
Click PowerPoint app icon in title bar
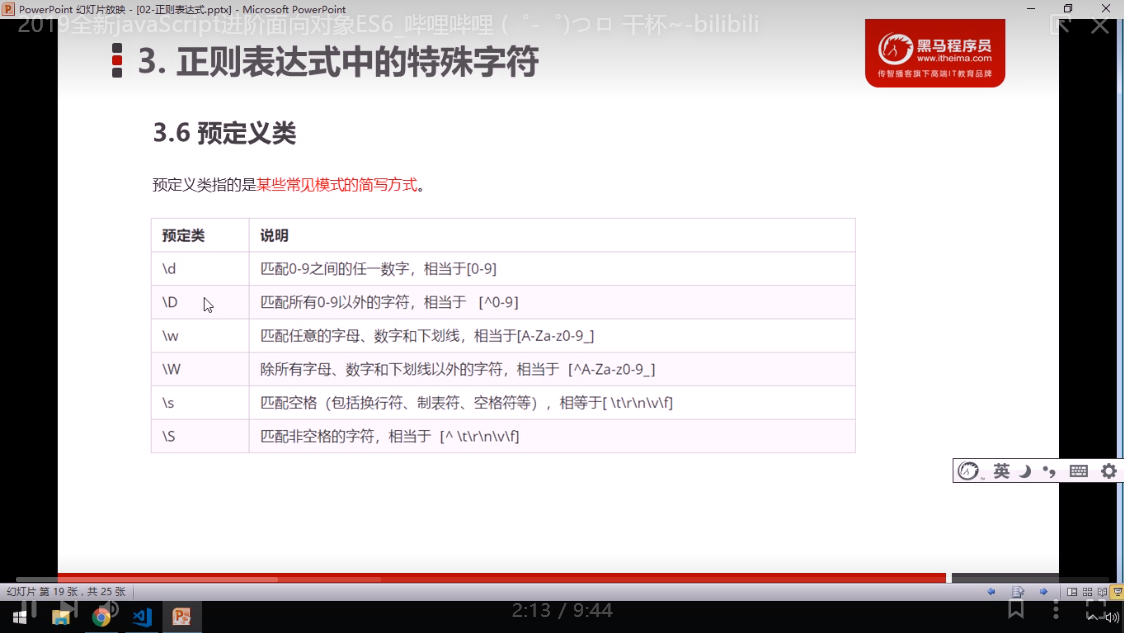[9, 9]
